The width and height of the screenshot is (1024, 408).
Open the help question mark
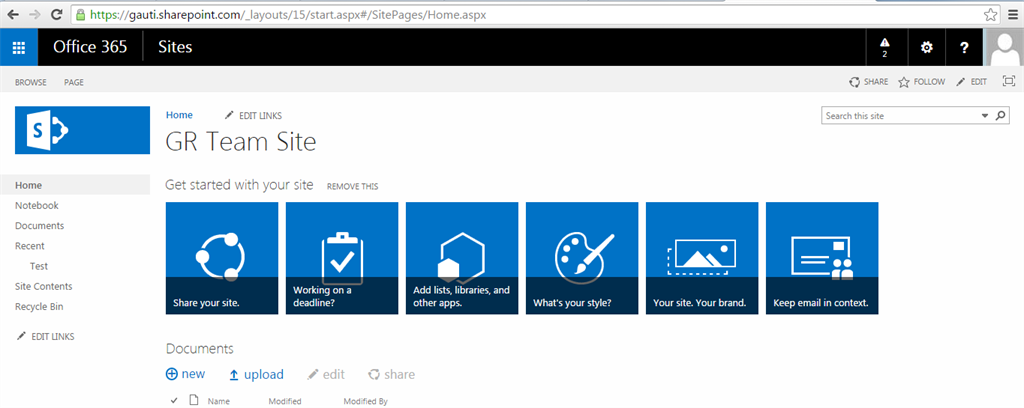coord(964,47)
